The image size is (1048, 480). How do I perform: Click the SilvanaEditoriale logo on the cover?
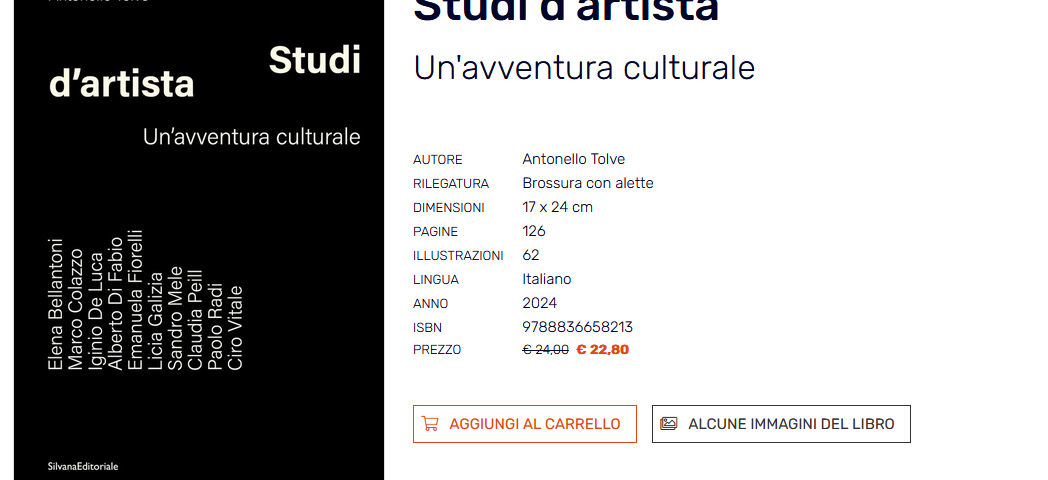(x=83, y=467)
